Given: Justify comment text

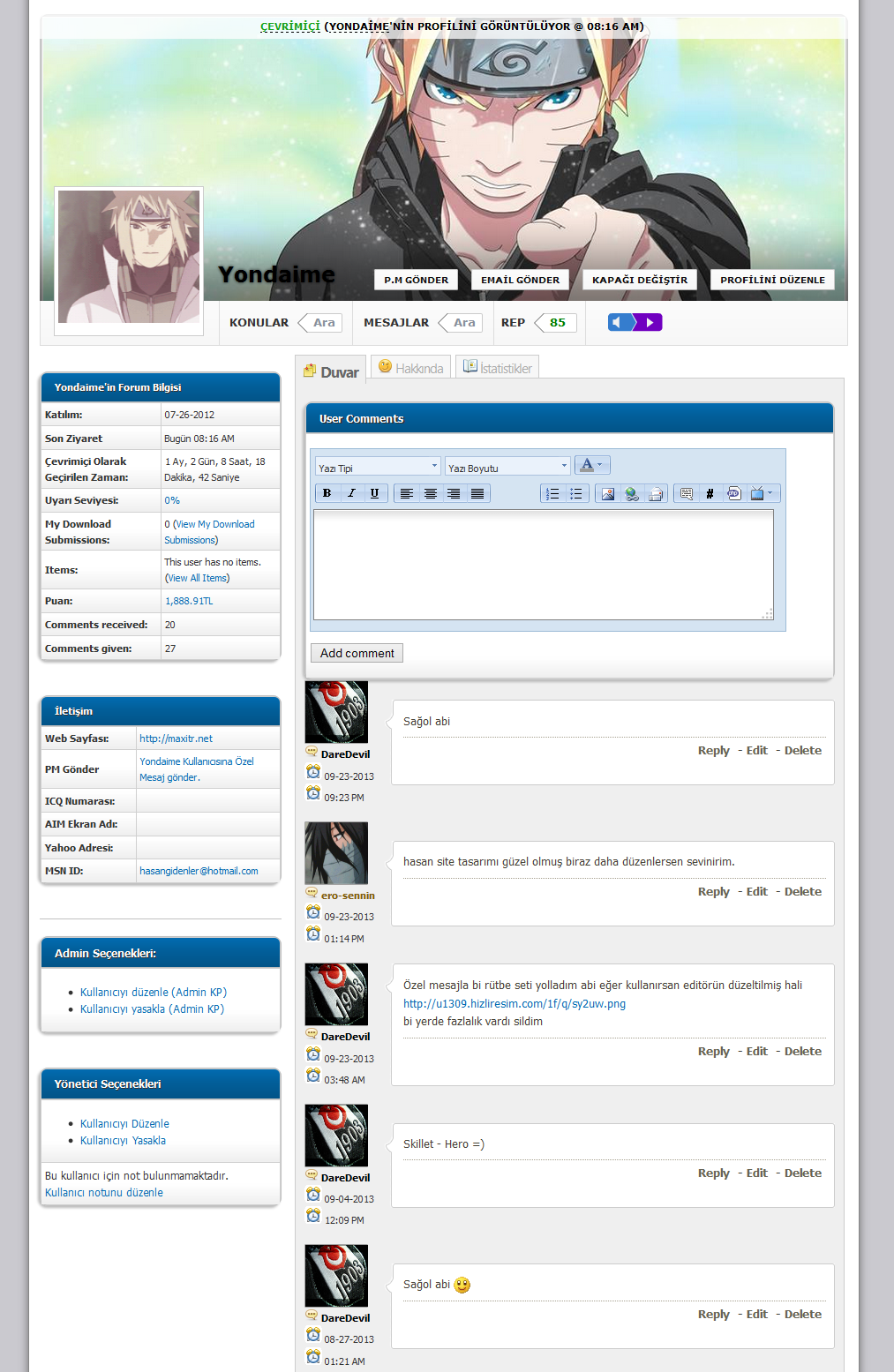Looking at the screenshot, I should click(477, 493).
